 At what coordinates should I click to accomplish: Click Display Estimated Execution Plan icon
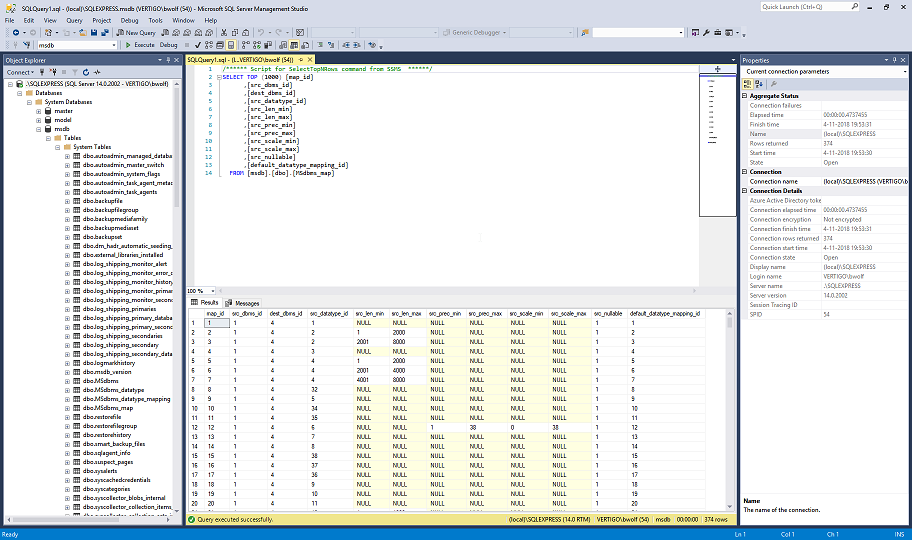pos(209,45)
